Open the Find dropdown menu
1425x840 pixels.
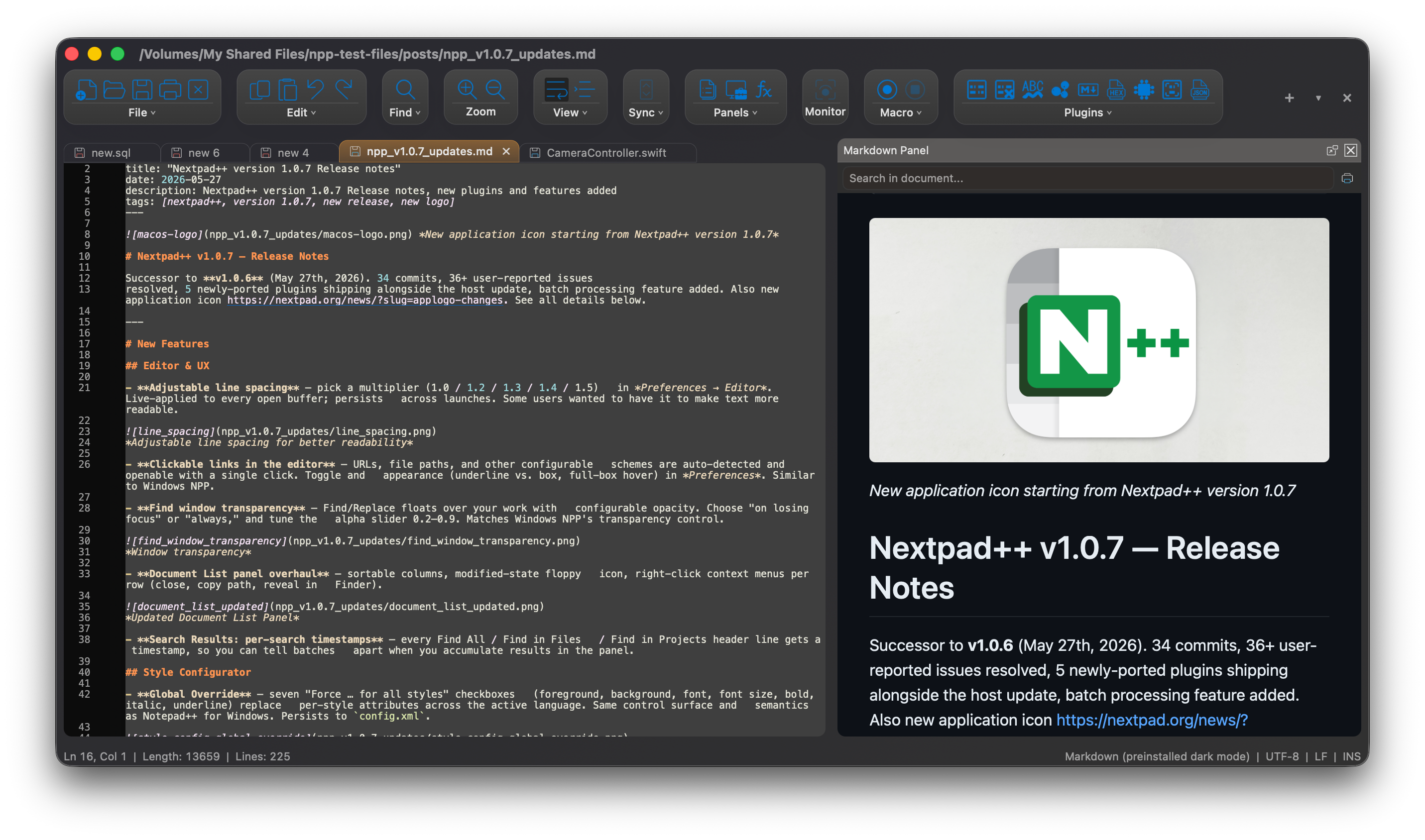pyautogui.click(x=405, y=112)
